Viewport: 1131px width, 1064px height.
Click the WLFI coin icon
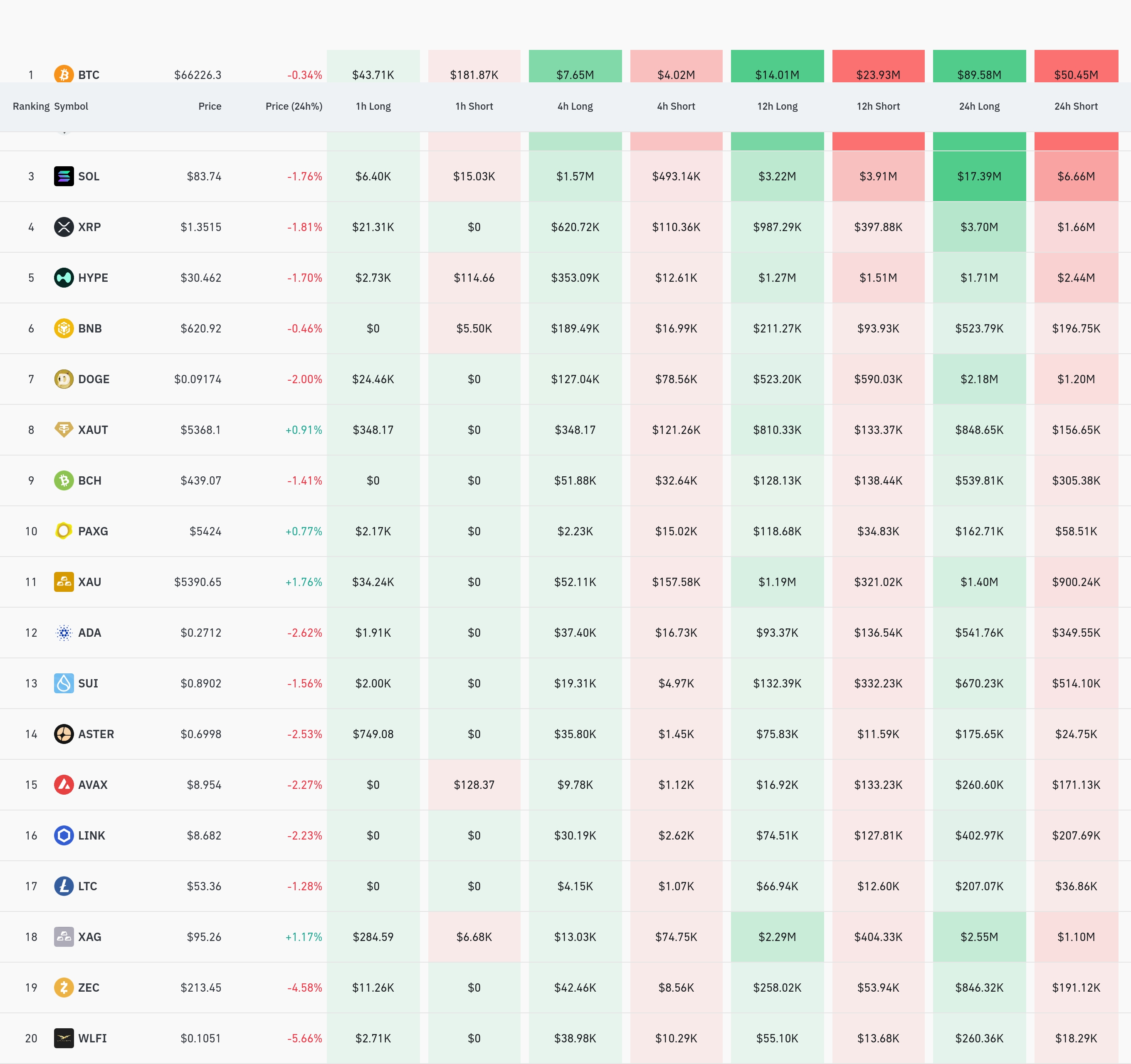64,1038
